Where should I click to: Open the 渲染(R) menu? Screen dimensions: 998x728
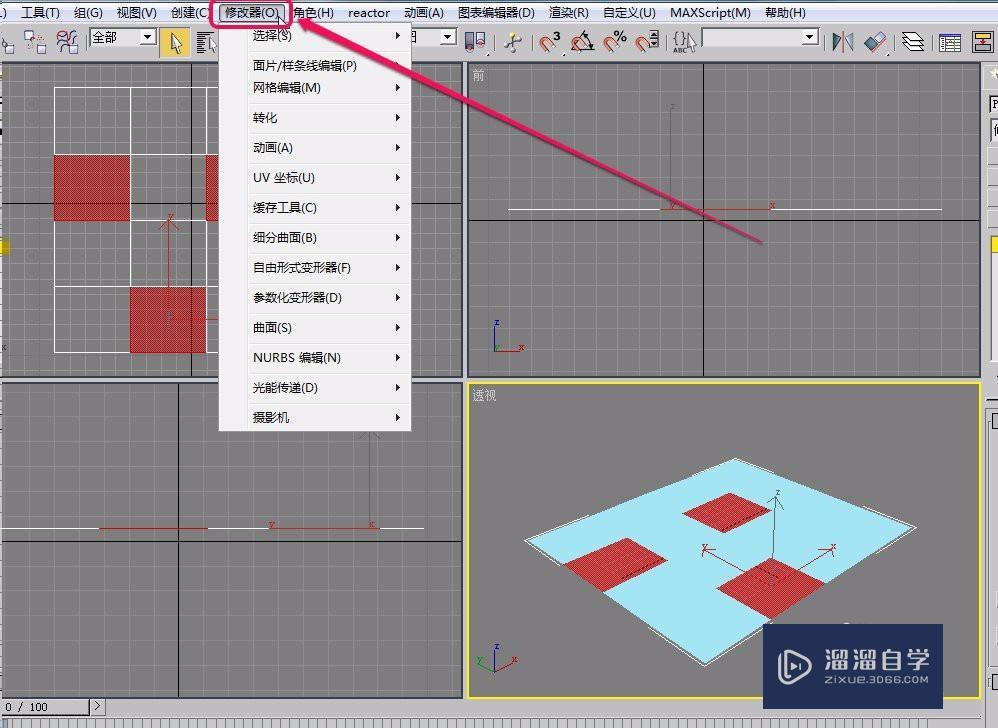click(x=568, y=13)
